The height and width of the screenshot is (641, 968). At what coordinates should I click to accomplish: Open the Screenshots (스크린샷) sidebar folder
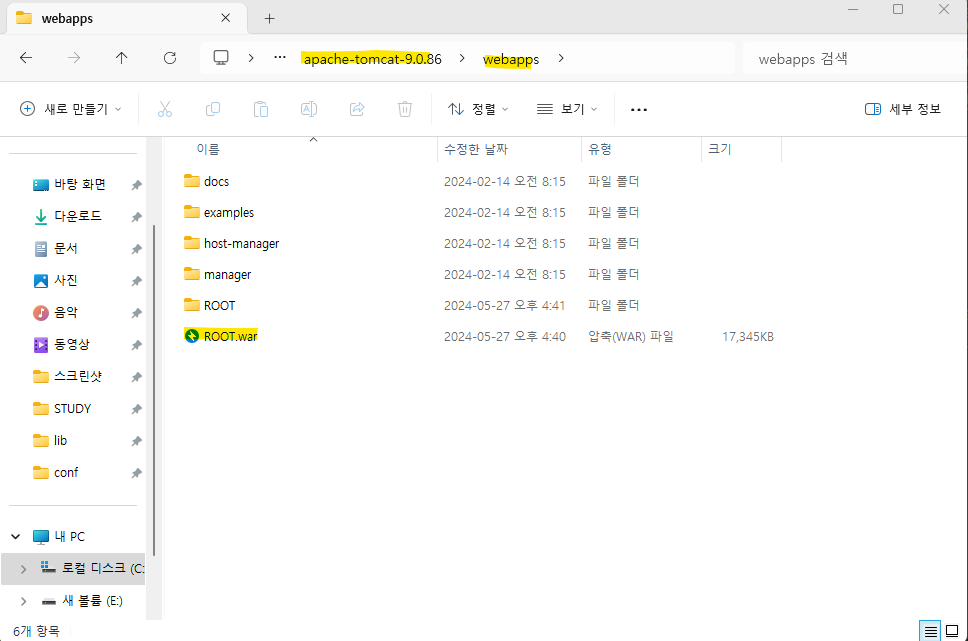78,377
